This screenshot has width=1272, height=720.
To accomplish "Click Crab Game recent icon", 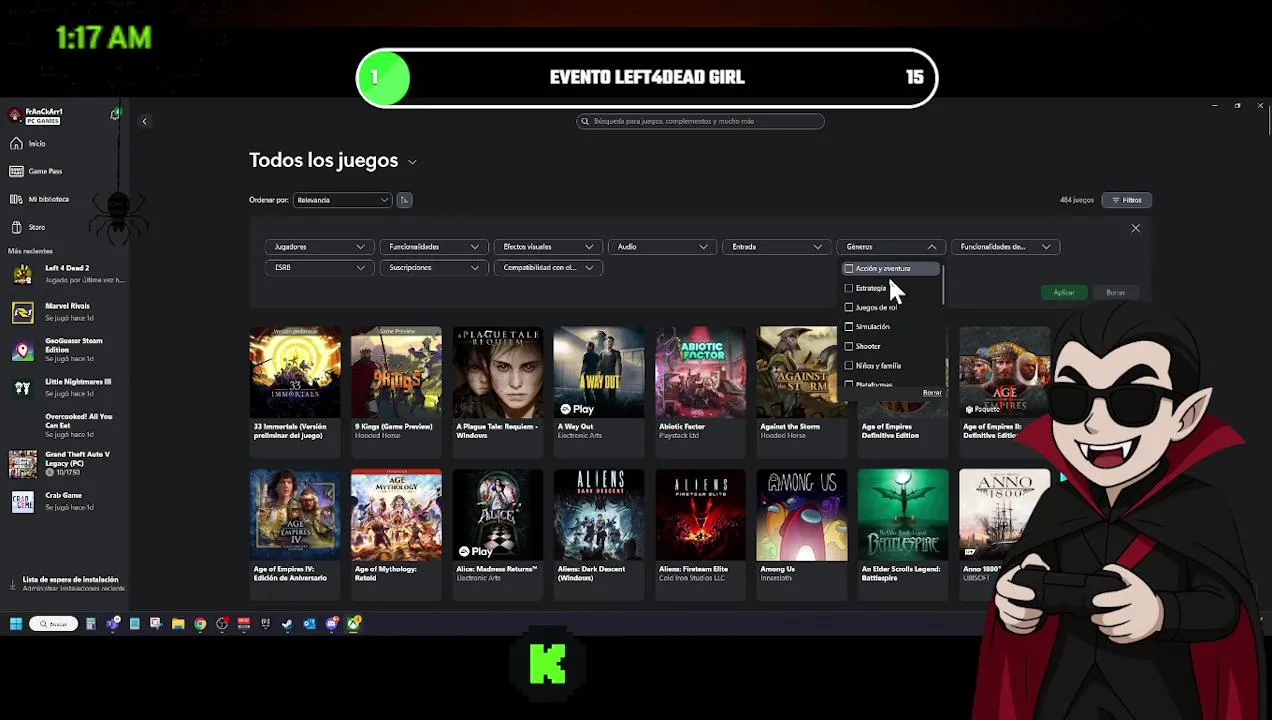I will [22, 501].
